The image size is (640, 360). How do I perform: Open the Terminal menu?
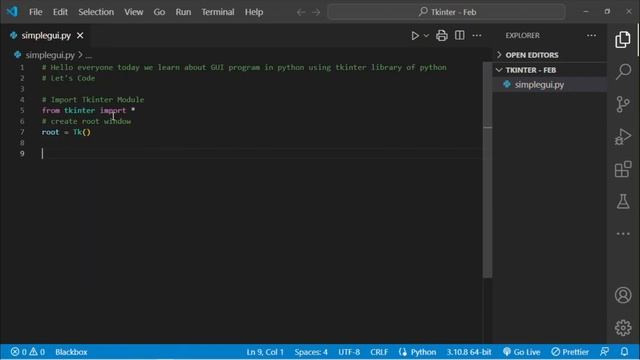click(x=218, y=12)
